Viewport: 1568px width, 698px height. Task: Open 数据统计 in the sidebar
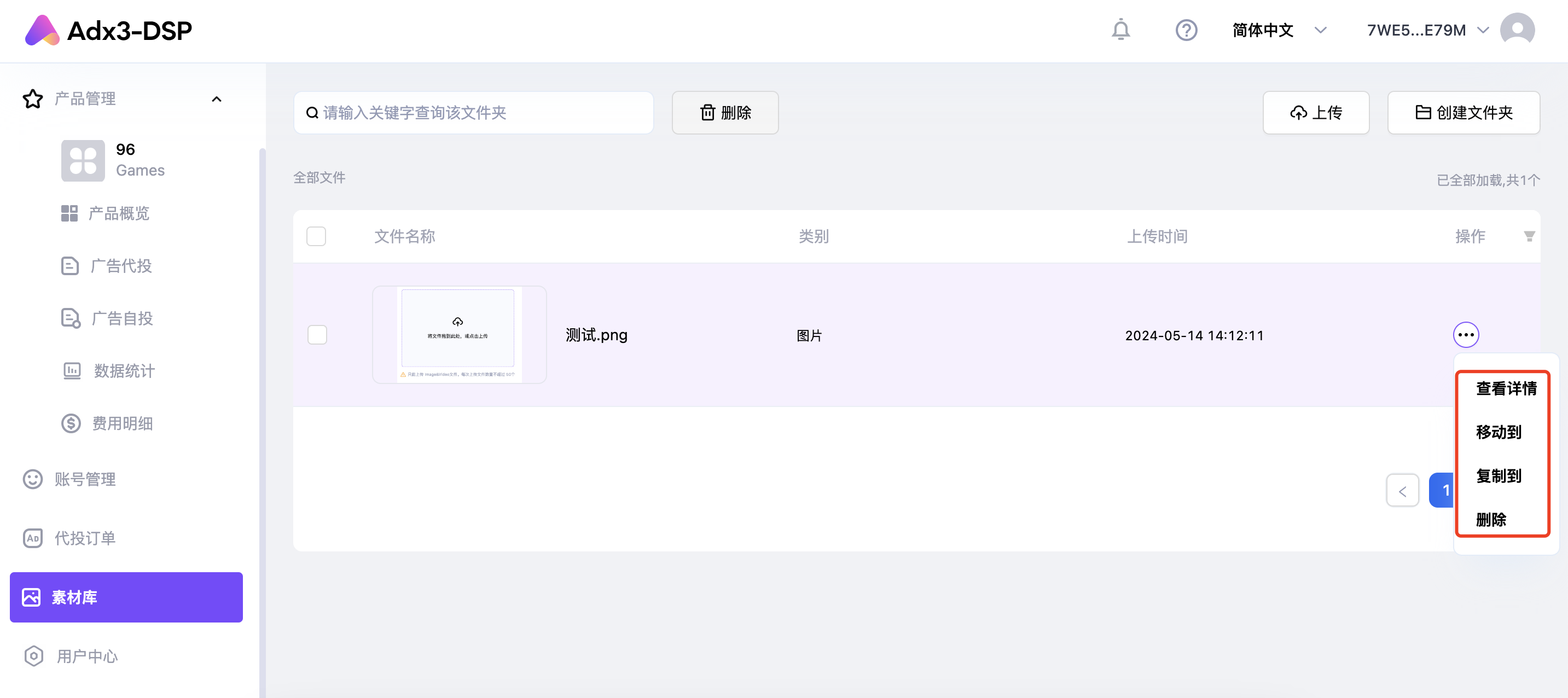coord(124,370)
